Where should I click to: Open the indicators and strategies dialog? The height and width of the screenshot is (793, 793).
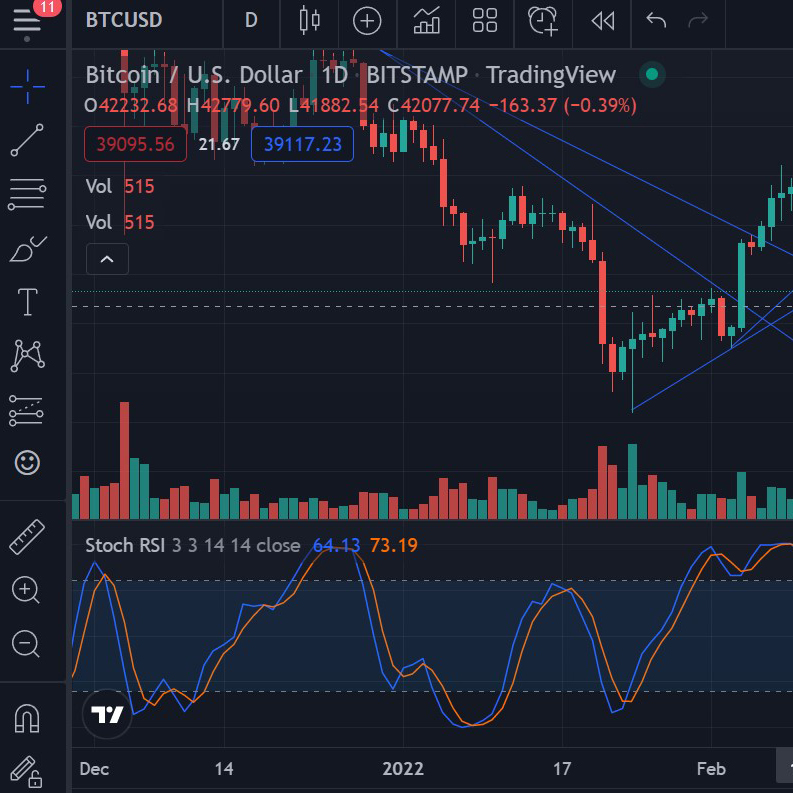click(426, 20)
